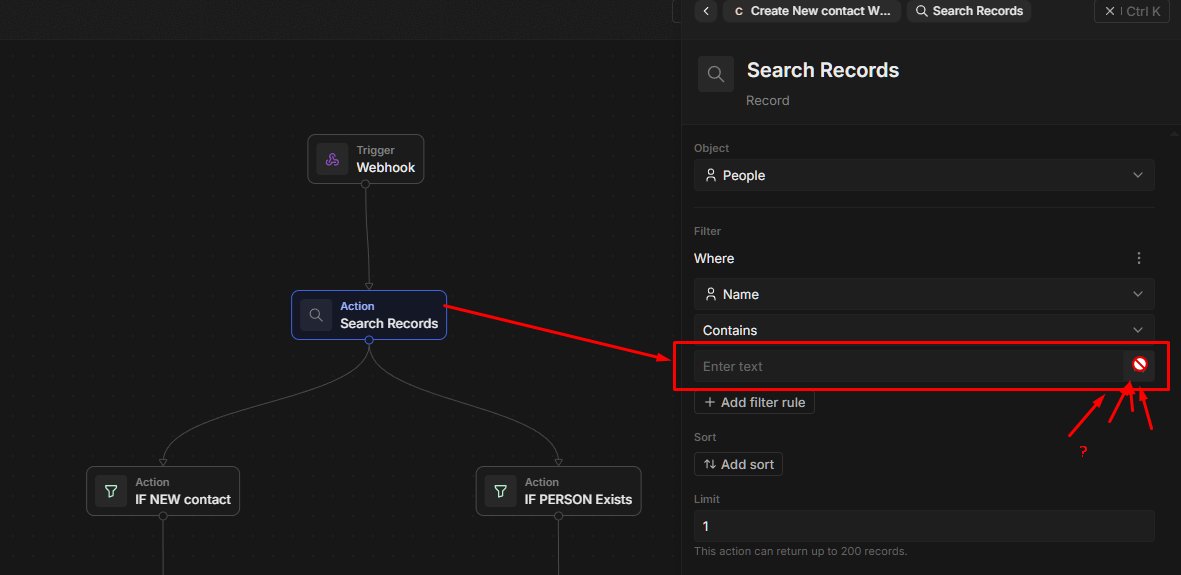Click the Search Records node magnifier icon
Screen dimensions: 1181x575
click(x=316, y=315)
